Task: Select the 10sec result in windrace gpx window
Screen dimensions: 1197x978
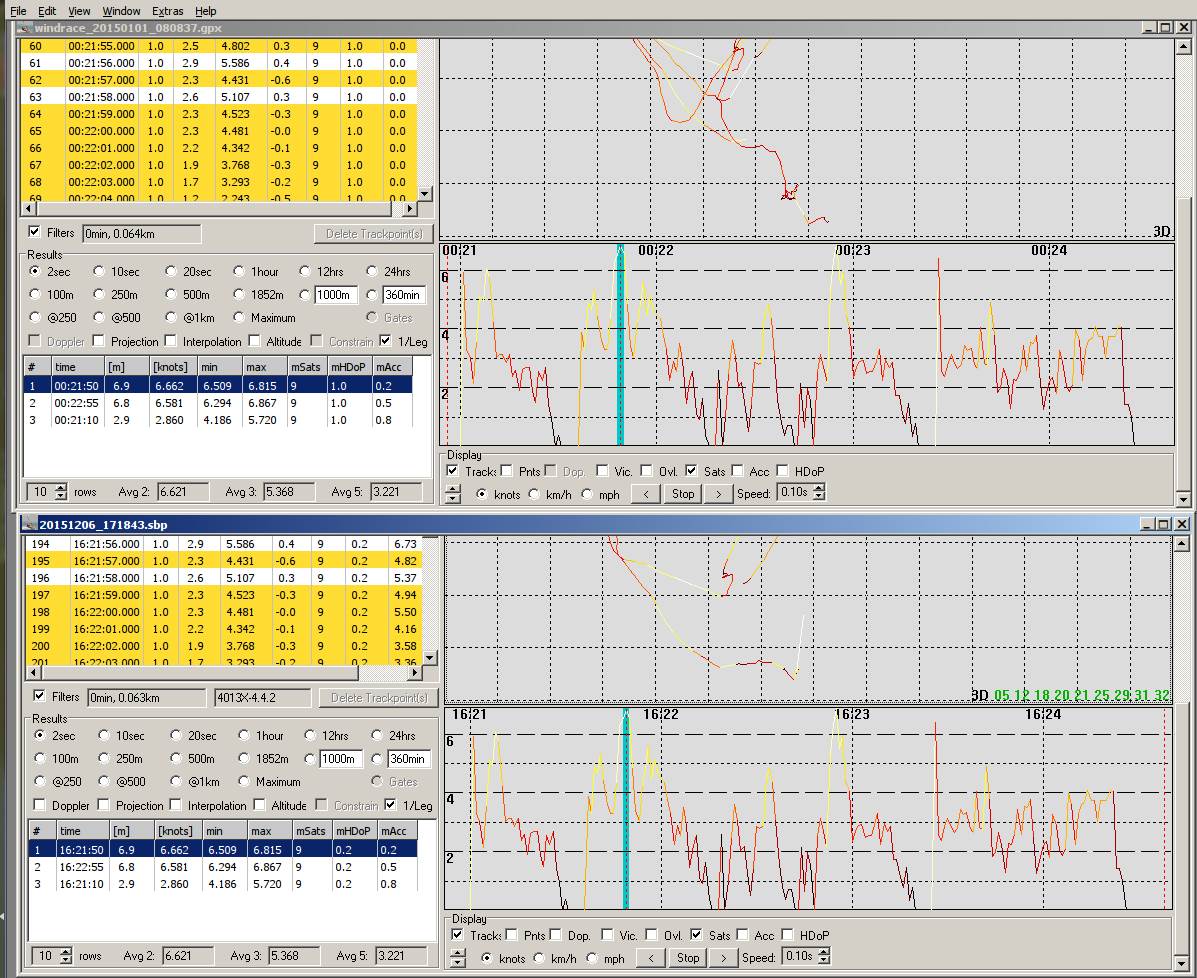Action: point(99,272)
